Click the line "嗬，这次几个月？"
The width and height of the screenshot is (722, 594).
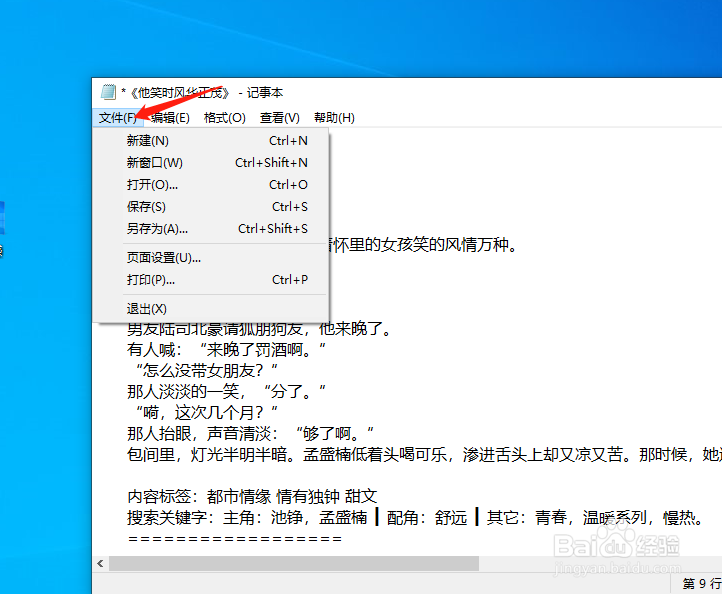point(206,413)
